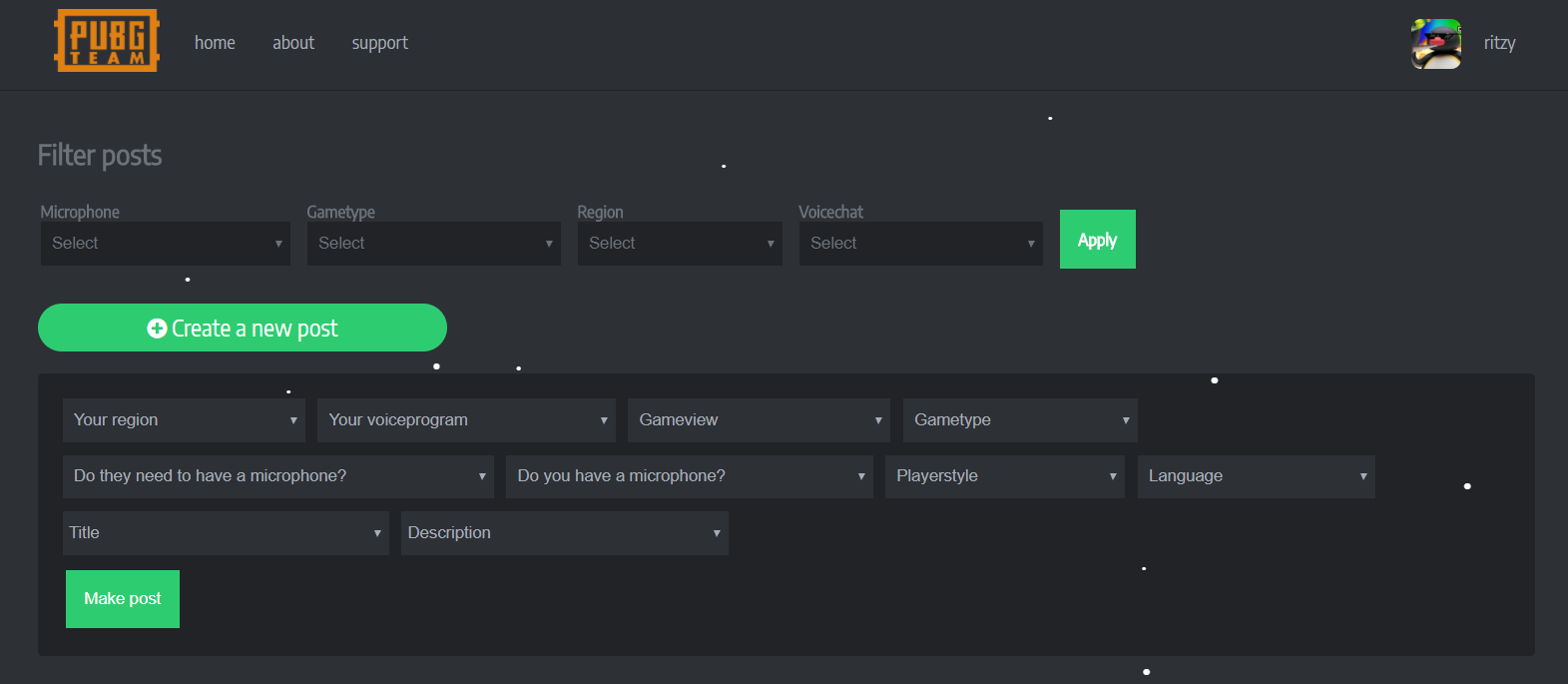Select Your region dropdown in post form
The width and height of the screenshot is (1568, 684).
click(184, 420)
